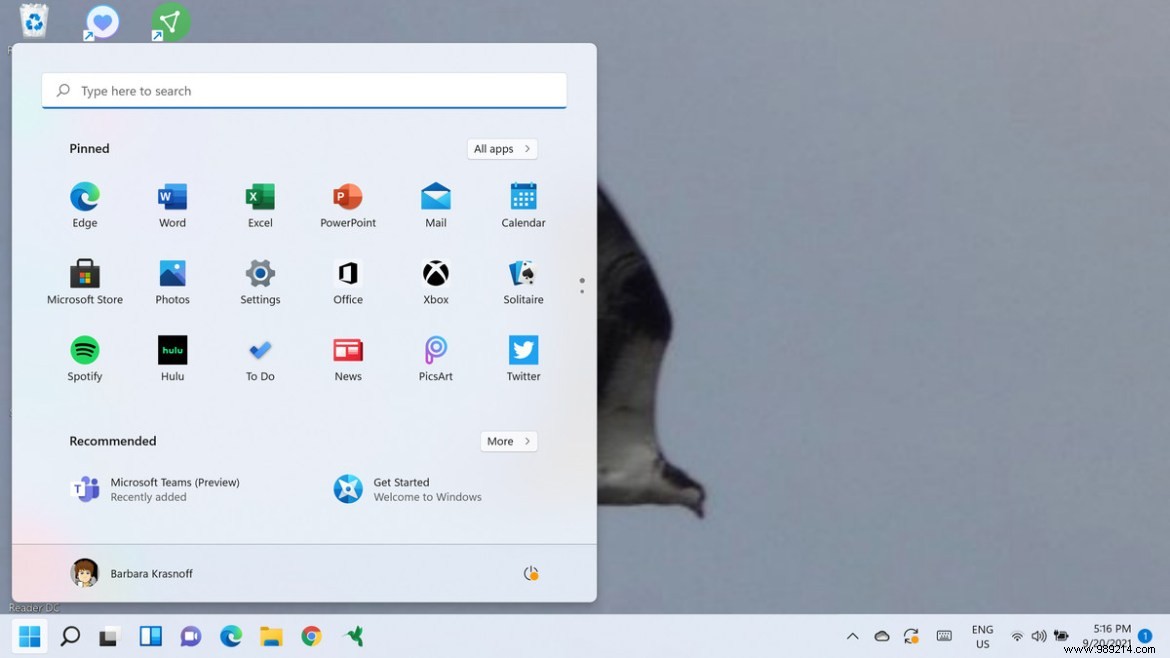Open the ENG US language menu
Image resolution: width=1170 pixels, height=658 pixels.
(x=981, y=636)
